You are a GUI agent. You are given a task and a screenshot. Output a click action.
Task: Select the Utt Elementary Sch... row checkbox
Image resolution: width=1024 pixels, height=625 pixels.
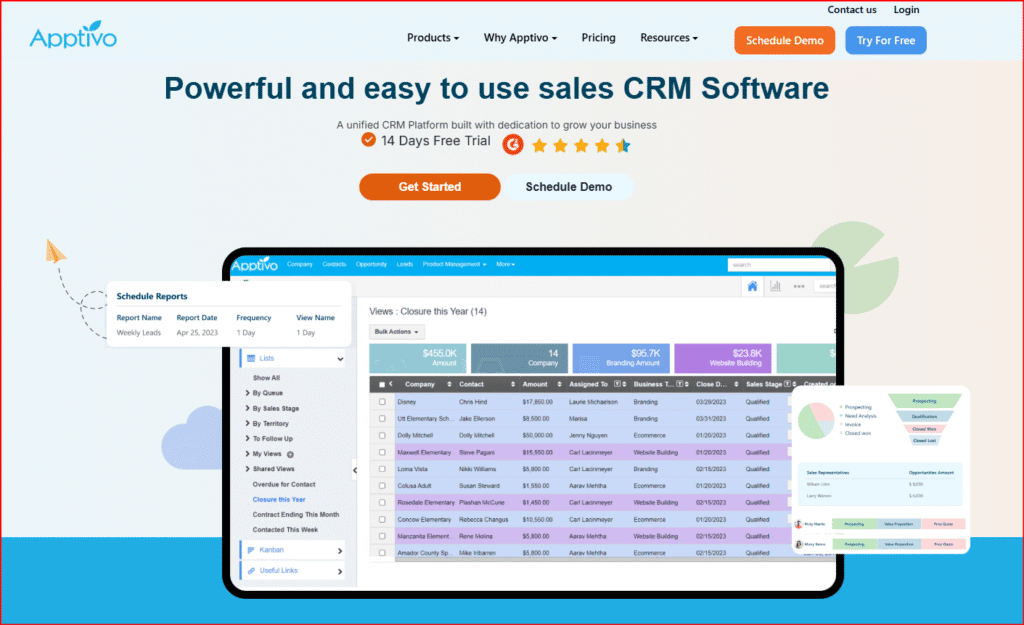[382, 419]
